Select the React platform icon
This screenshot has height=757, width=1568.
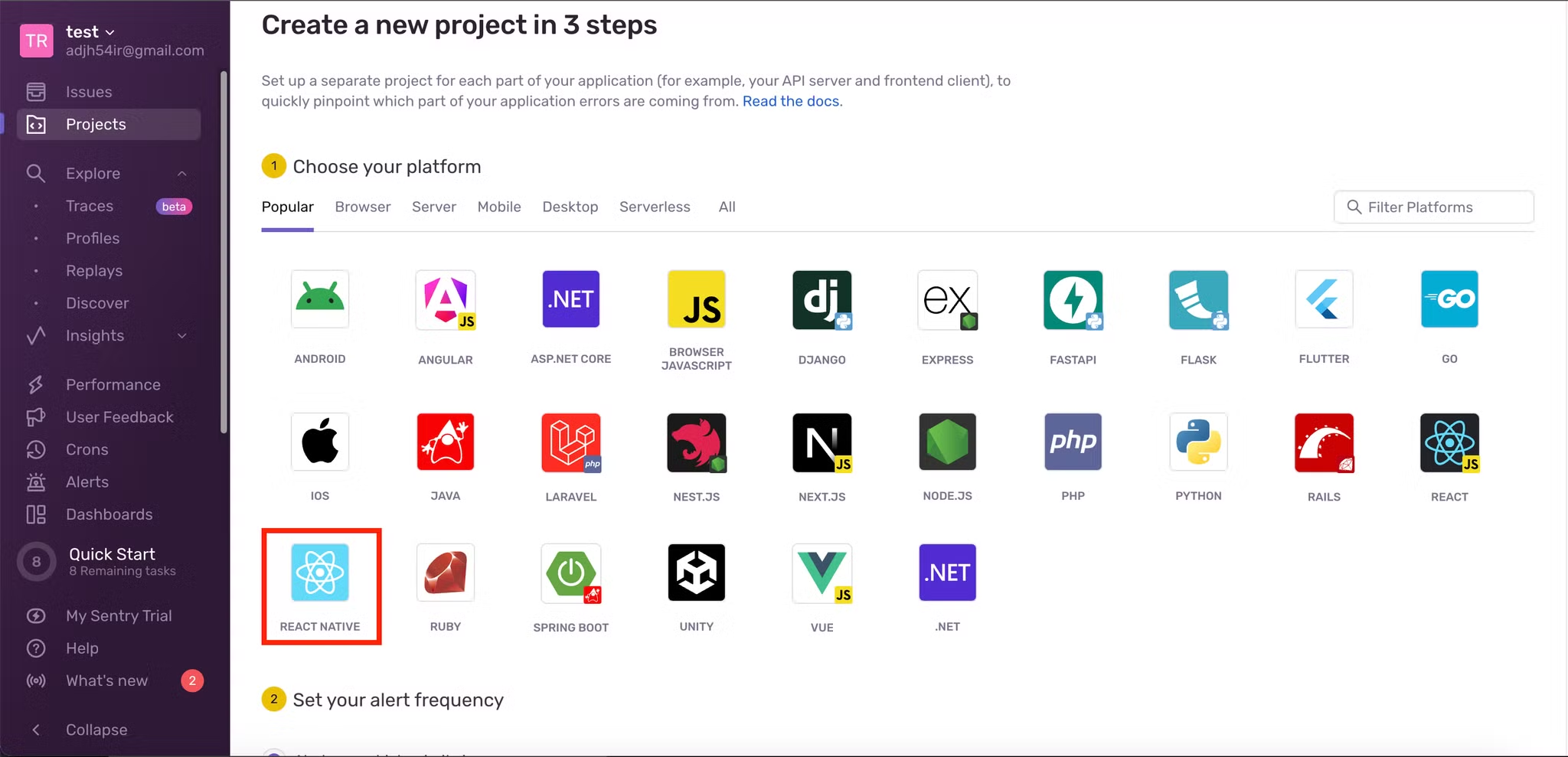coord(1450,442)
